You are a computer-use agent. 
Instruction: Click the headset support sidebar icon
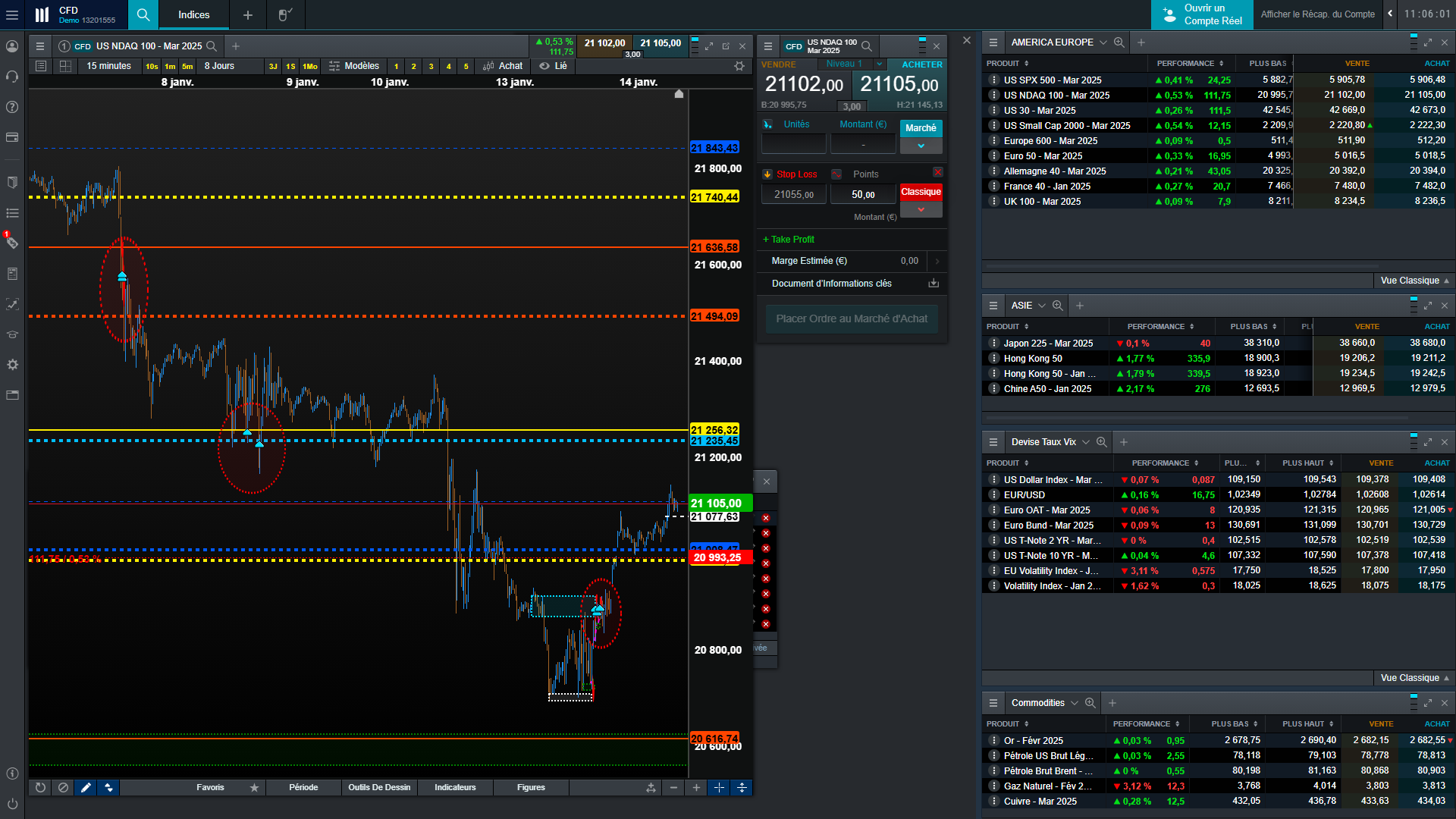coord(12,77)
